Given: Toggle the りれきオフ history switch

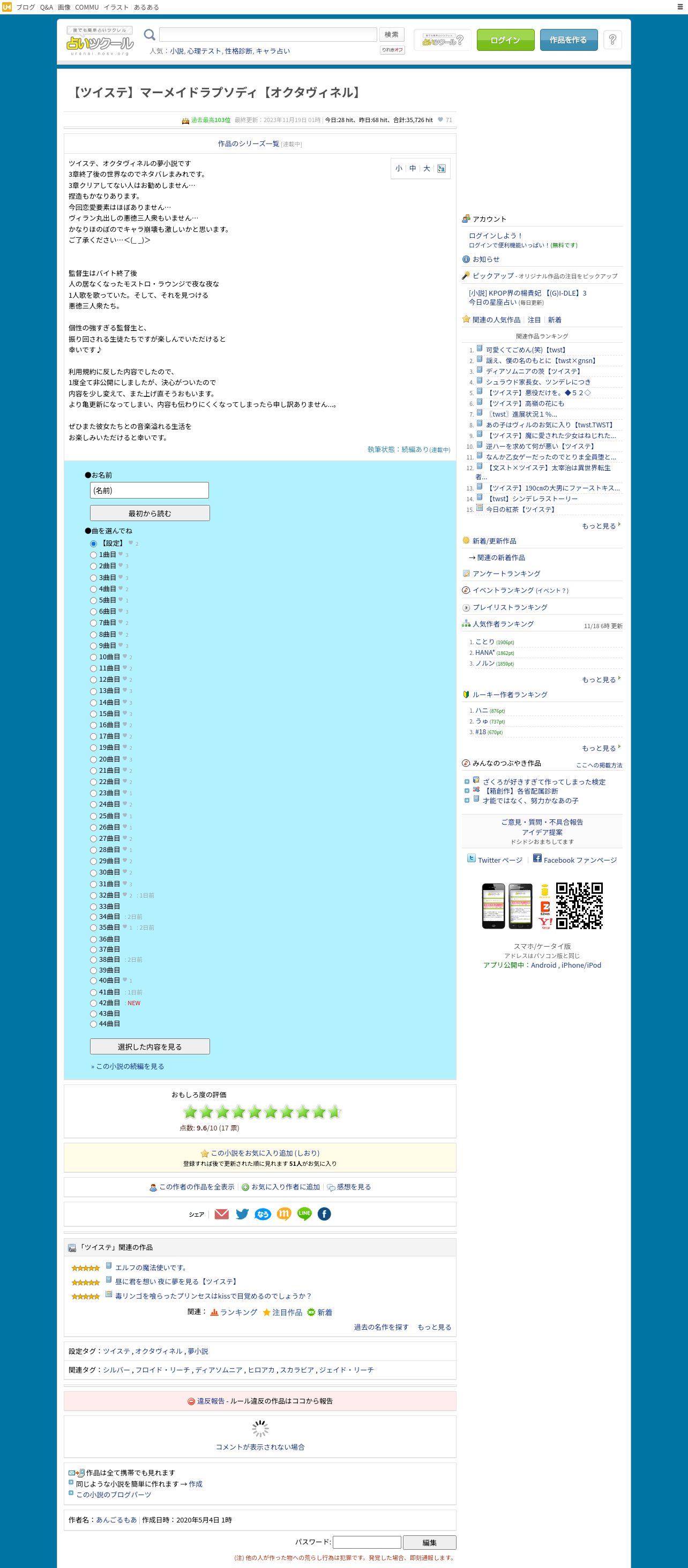Looking at the screenshot, I should (x=392, y=50).
